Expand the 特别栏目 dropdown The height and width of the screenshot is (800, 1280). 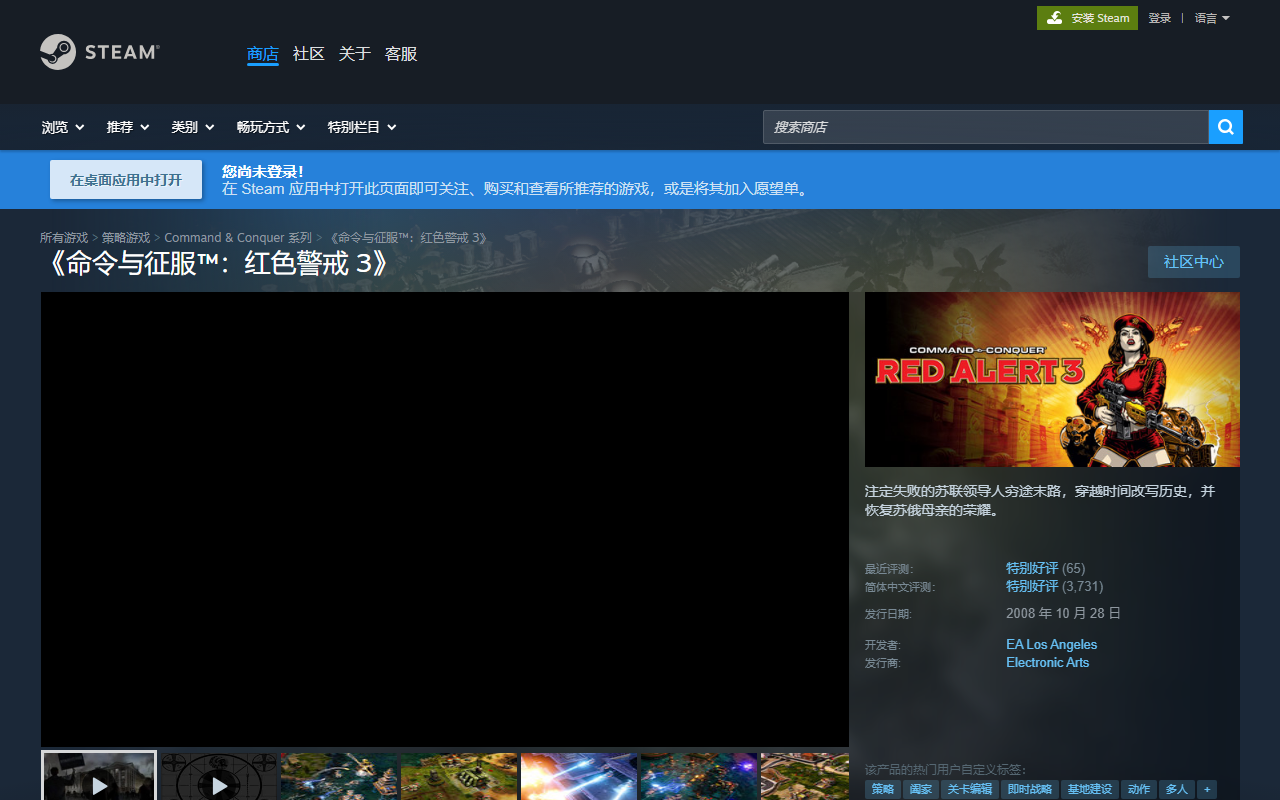[x=362, y=127]
